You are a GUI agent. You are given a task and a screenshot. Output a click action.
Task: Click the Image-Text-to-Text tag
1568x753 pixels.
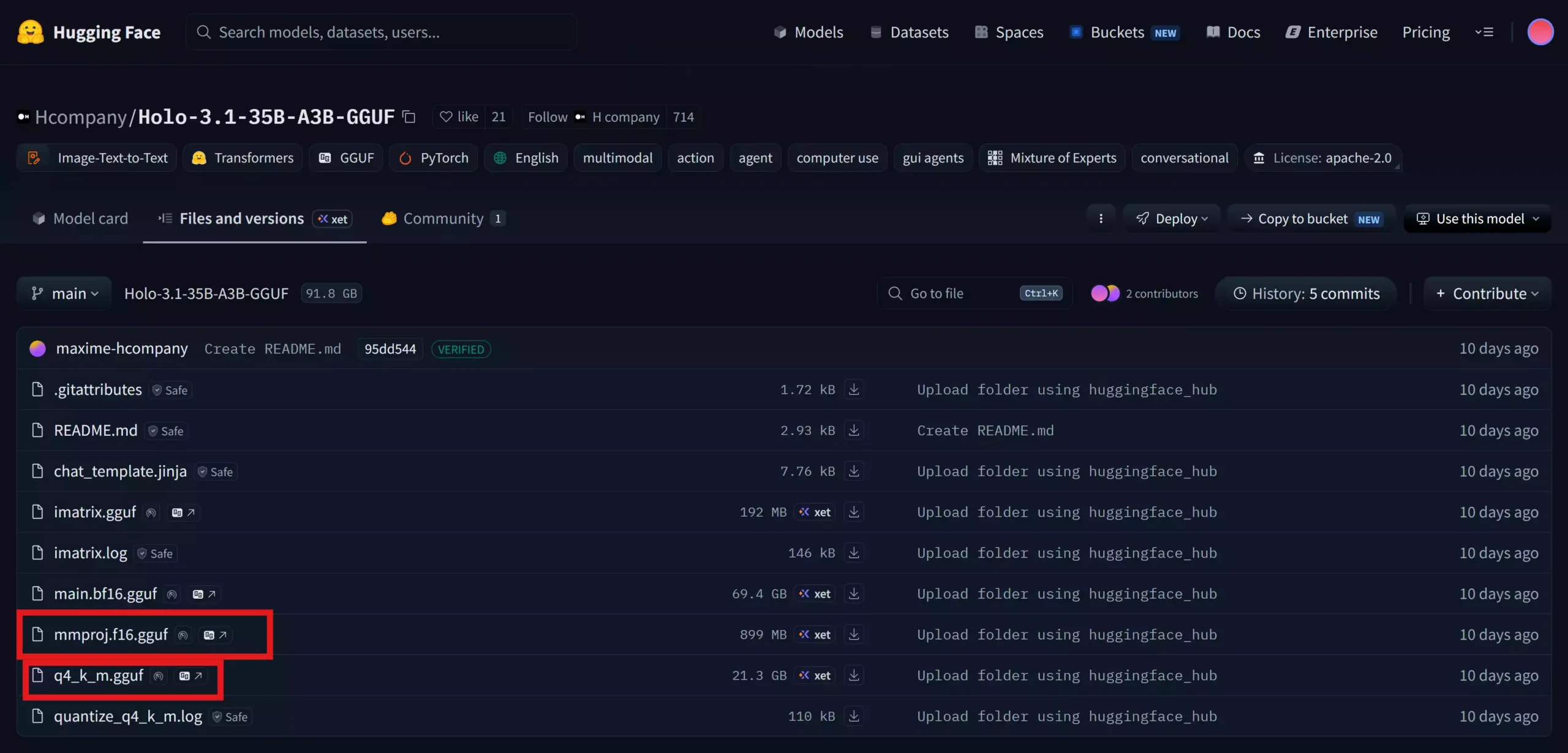pyautogui.click(x=97, y=158)
